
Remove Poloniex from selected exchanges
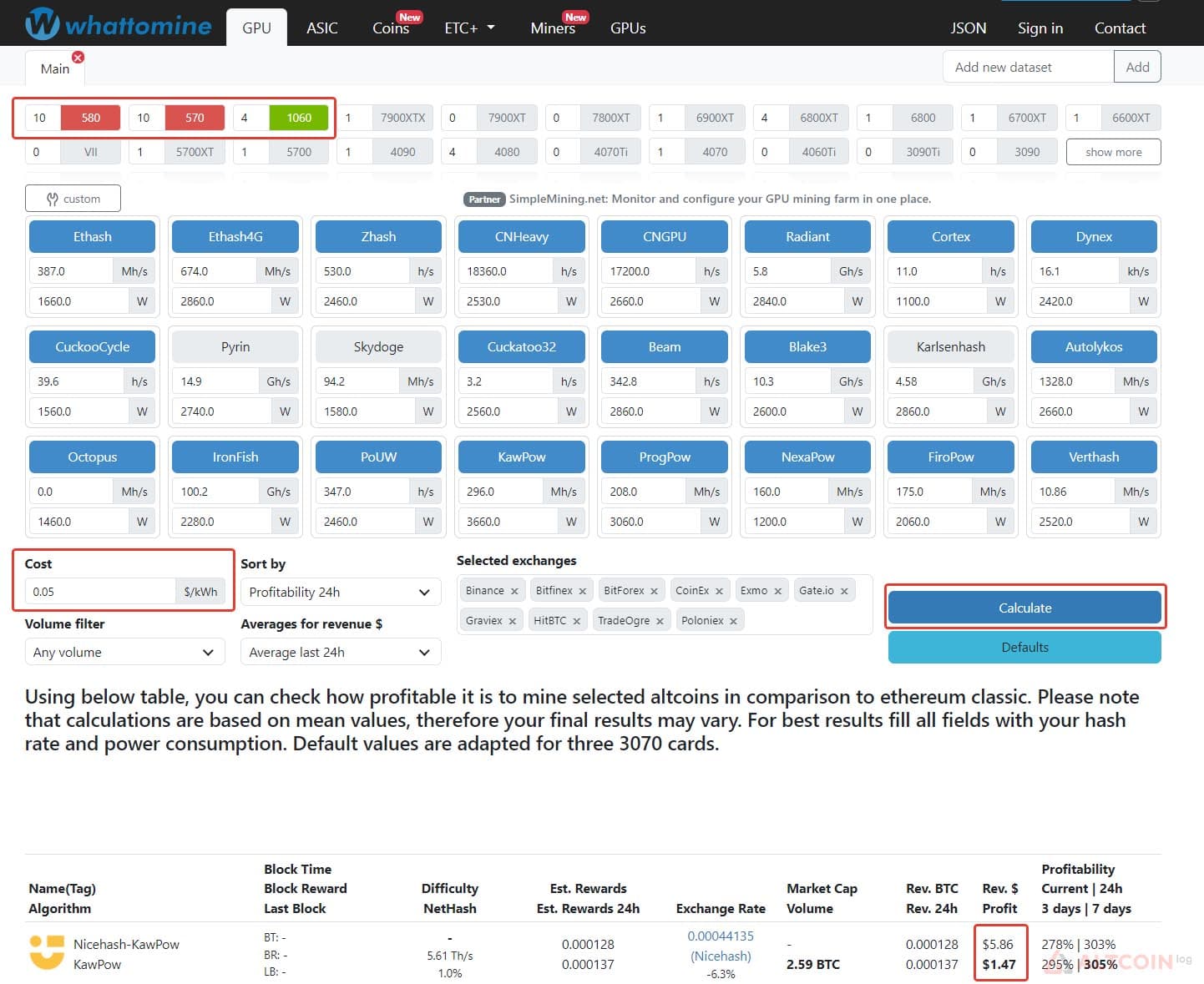click(733, 621)
